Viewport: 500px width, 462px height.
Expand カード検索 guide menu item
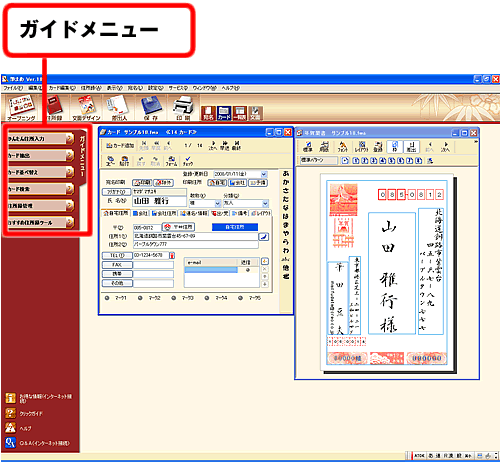pyautogui.click(x=40, y=189)
